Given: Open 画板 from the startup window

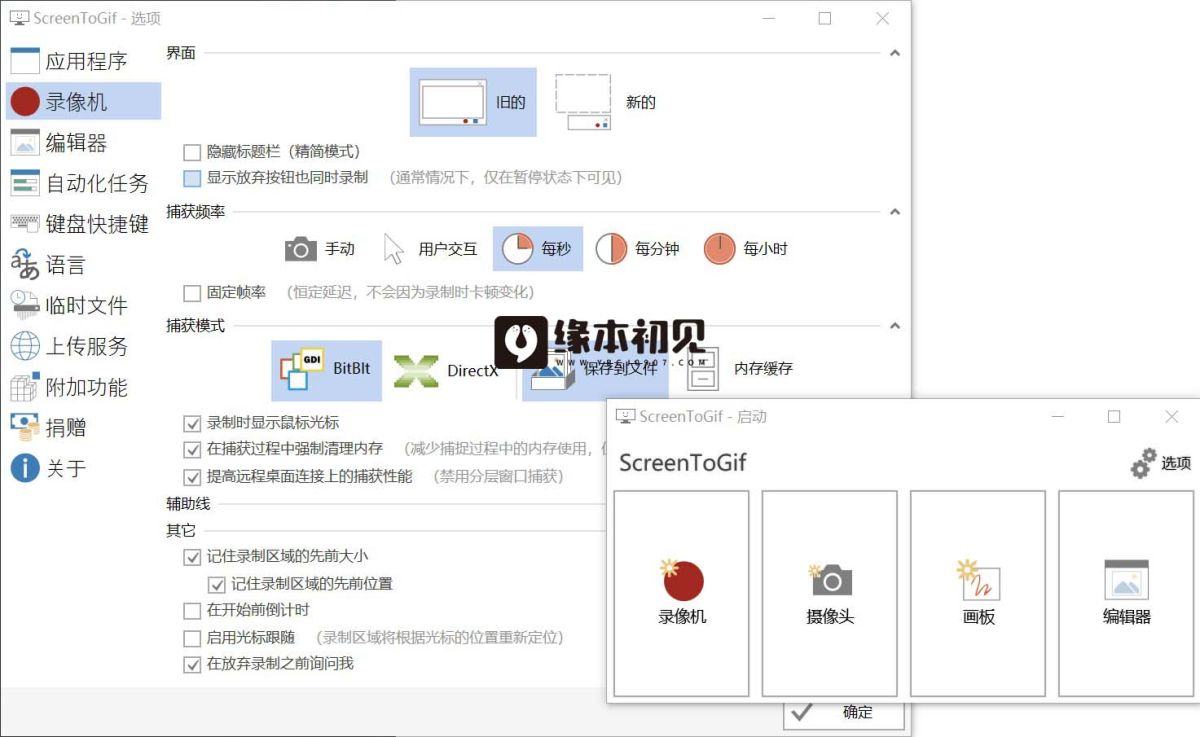Looking at the screenshot, I should click(978, 593).
